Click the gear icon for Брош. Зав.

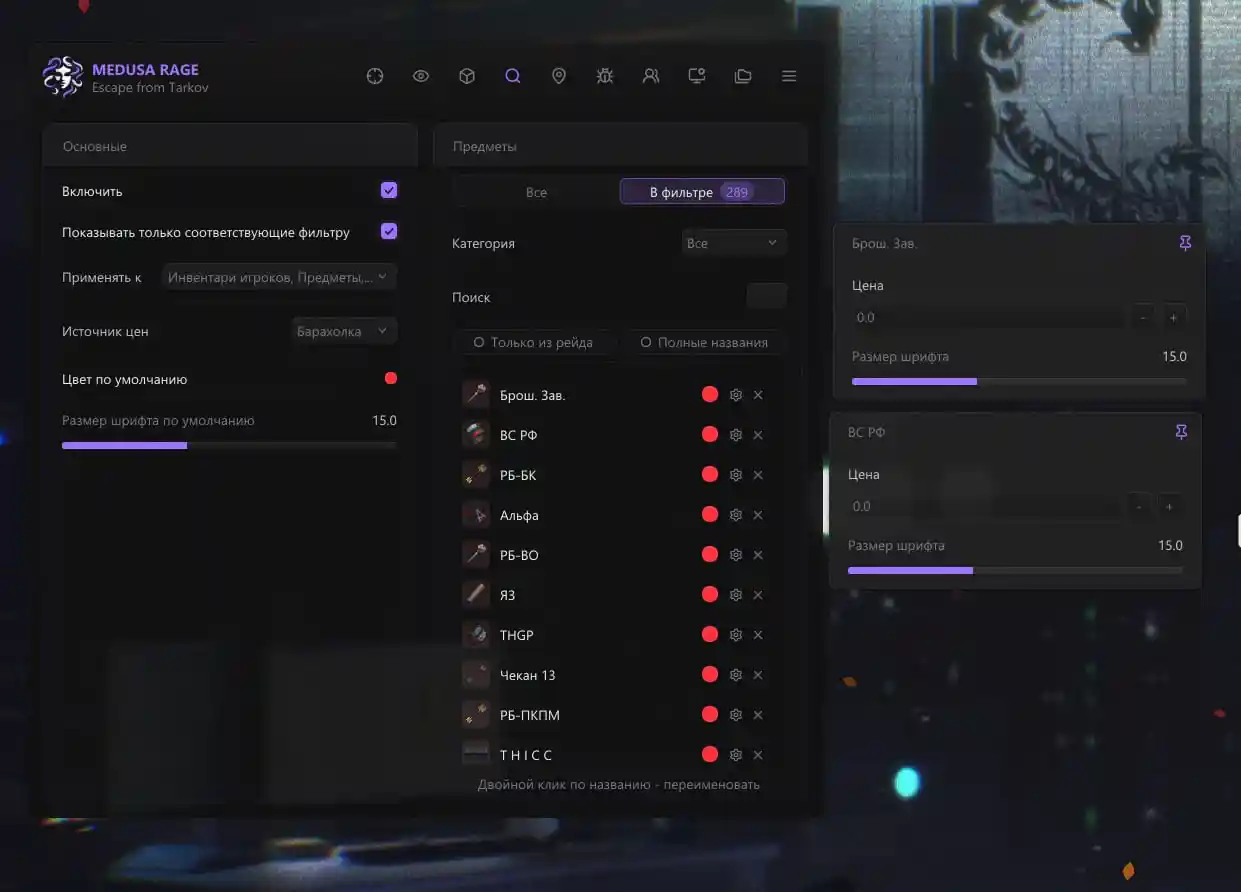736,395
